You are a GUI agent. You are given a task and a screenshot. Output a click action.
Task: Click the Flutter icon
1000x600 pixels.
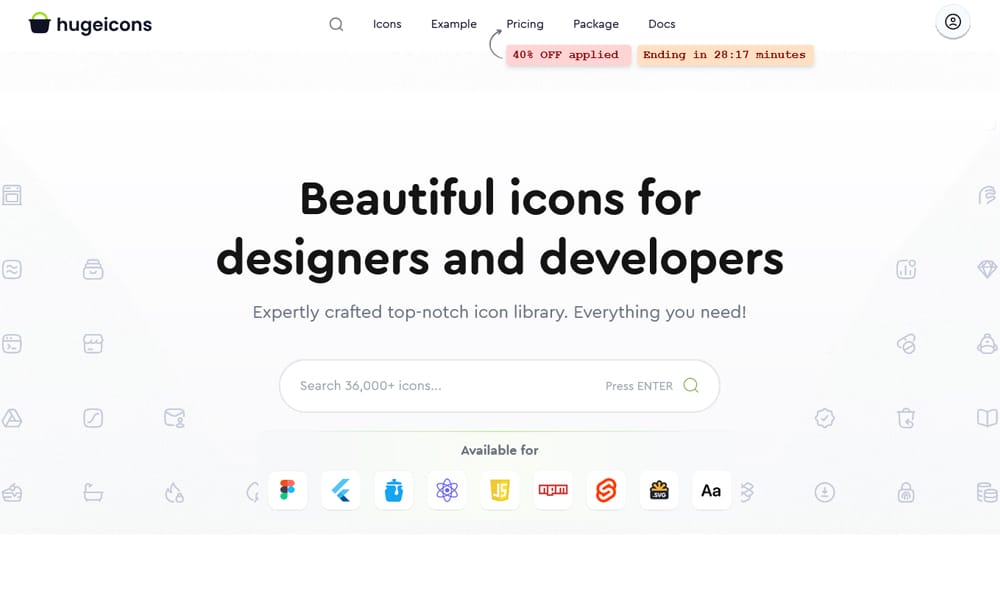(340, 490)
